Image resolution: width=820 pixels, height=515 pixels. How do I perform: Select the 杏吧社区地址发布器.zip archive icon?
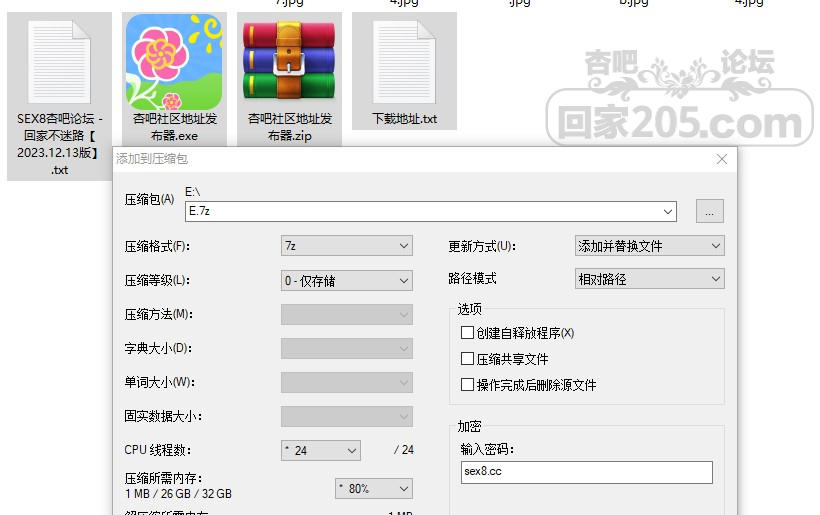point(289,60)
